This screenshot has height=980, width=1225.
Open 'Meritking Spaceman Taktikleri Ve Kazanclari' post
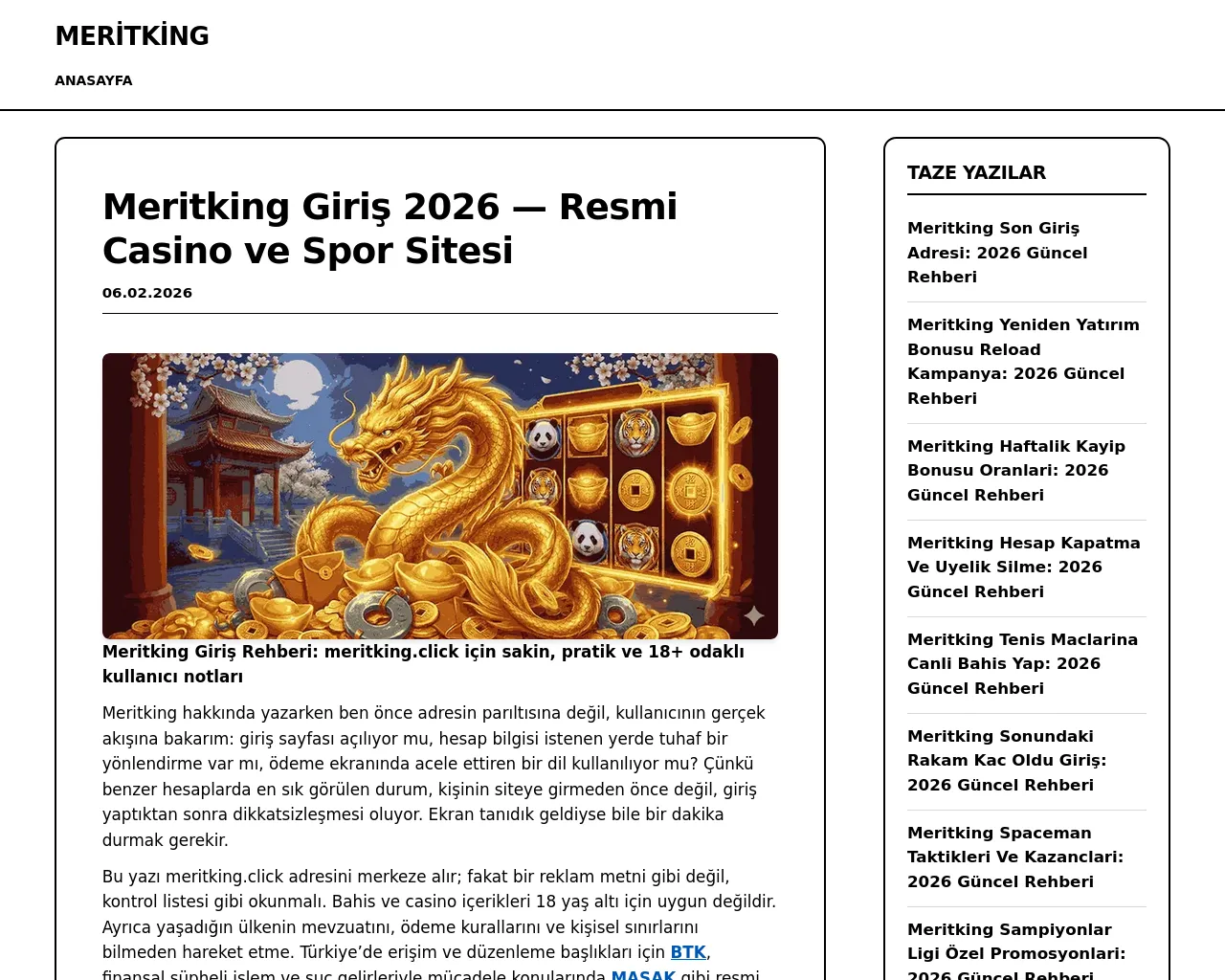coord(1015,857)
